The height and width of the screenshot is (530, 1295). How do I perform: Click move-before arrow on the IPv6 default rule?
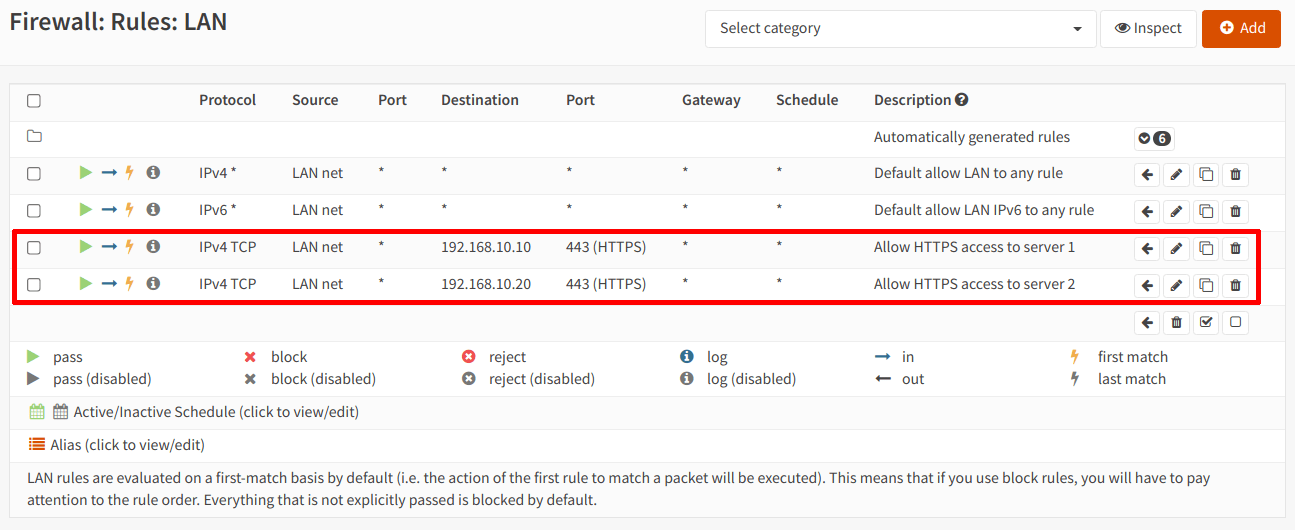1147,211
